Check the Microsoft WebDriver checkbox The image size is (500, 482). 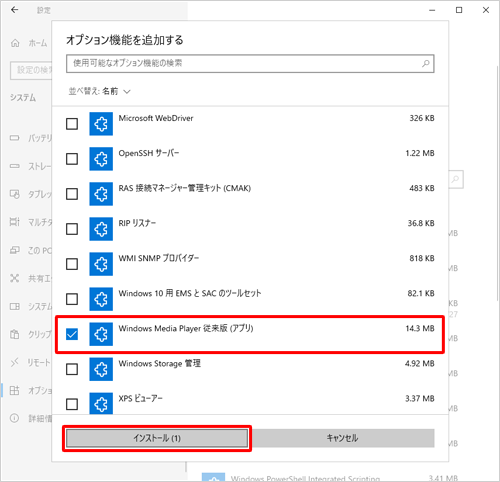click(x=72, y=124)
